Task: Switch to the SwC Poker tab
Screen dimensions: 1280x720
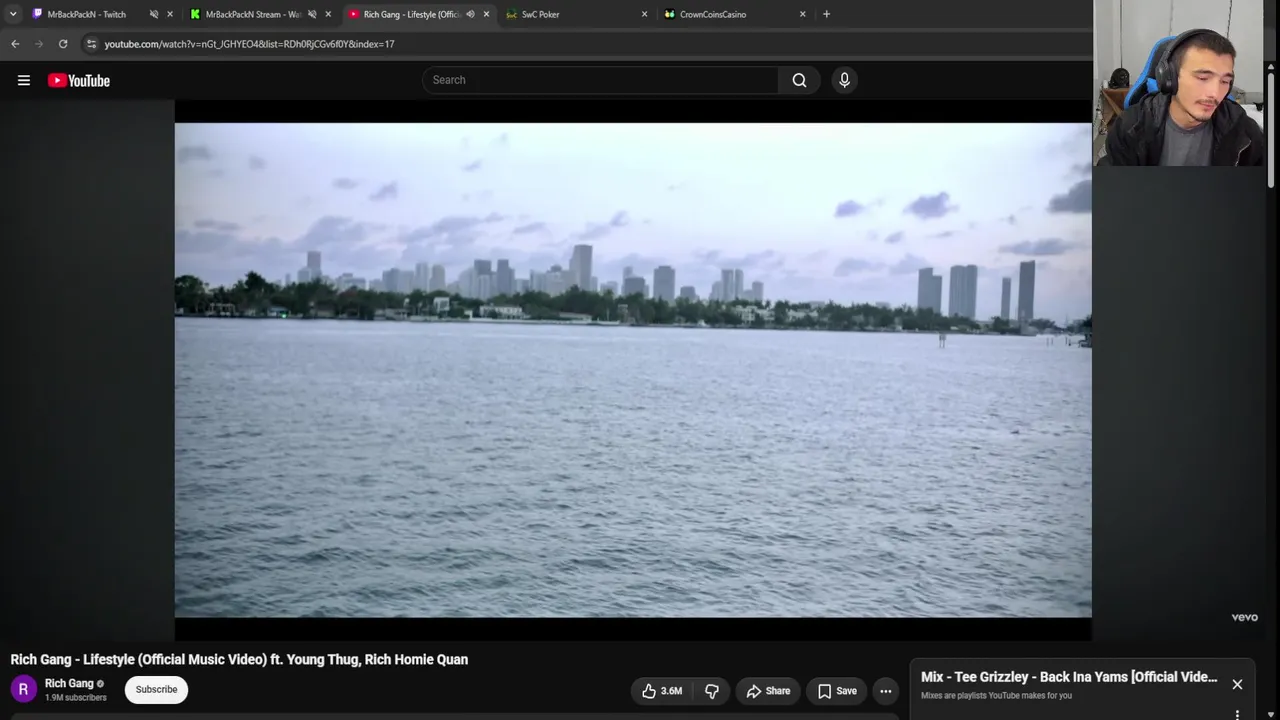Action: 541,15
